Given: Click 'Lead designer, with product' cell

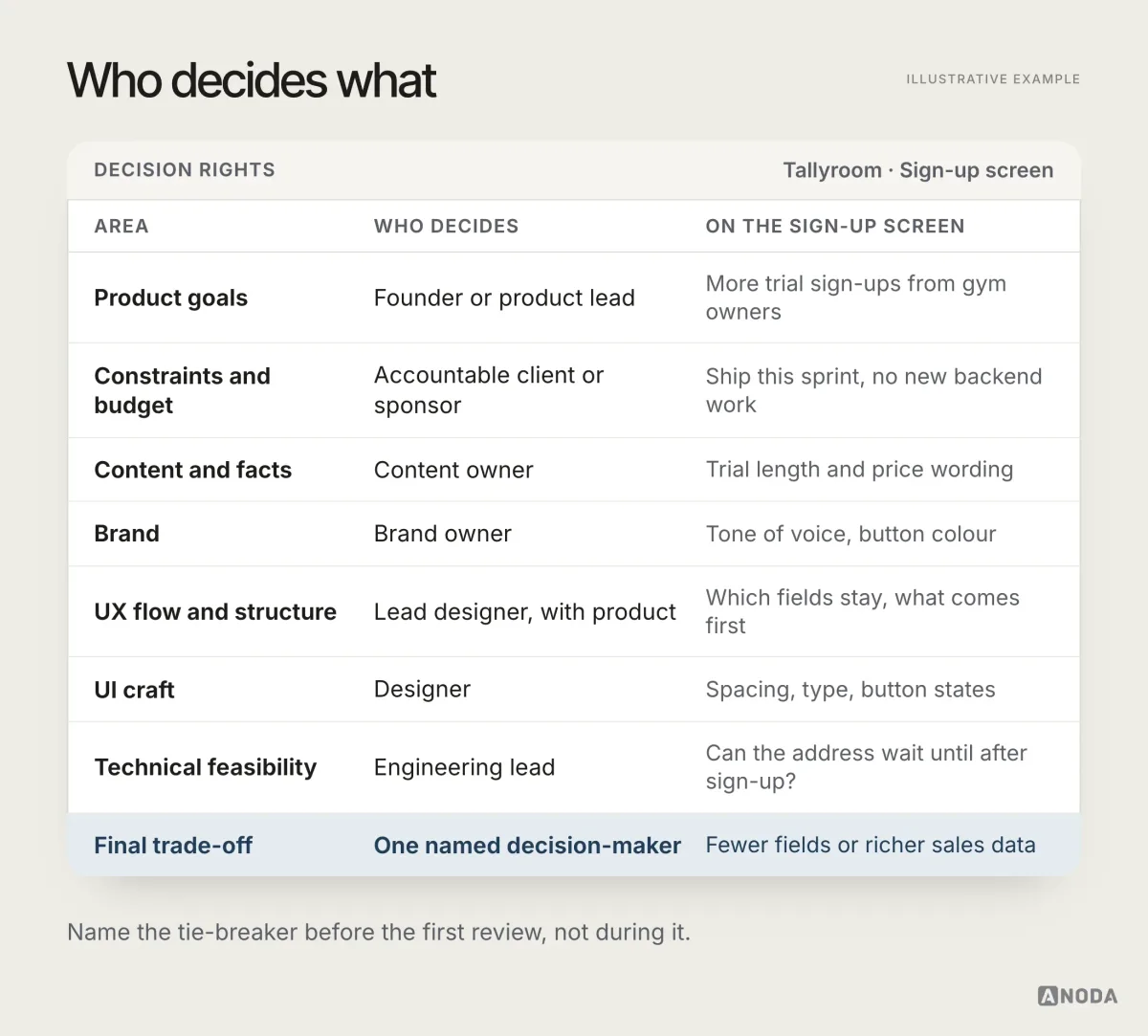Looking at the screenshot, I should click(524, 611).
